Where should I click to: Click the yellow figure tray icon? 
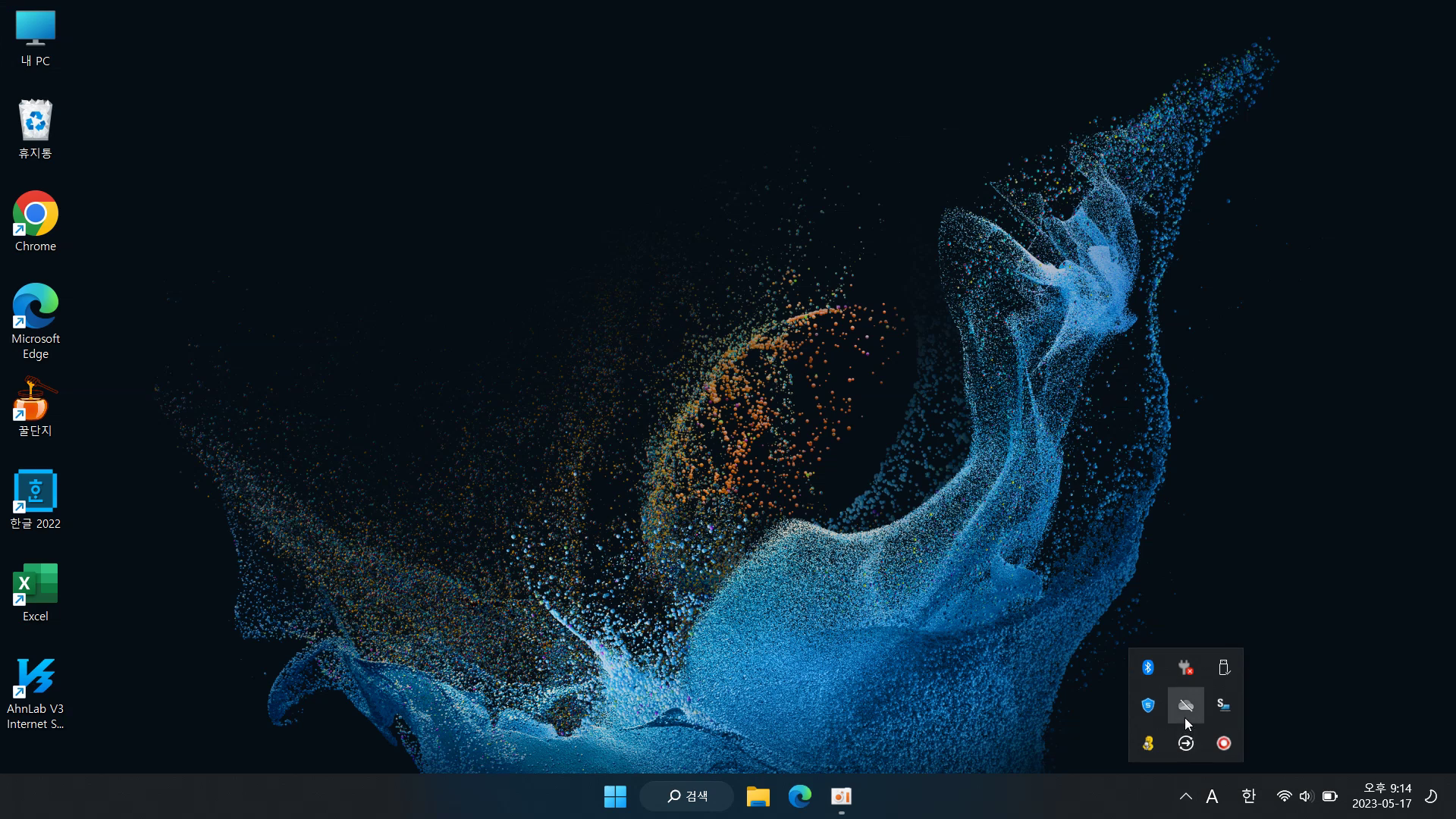click(1147, 743)
